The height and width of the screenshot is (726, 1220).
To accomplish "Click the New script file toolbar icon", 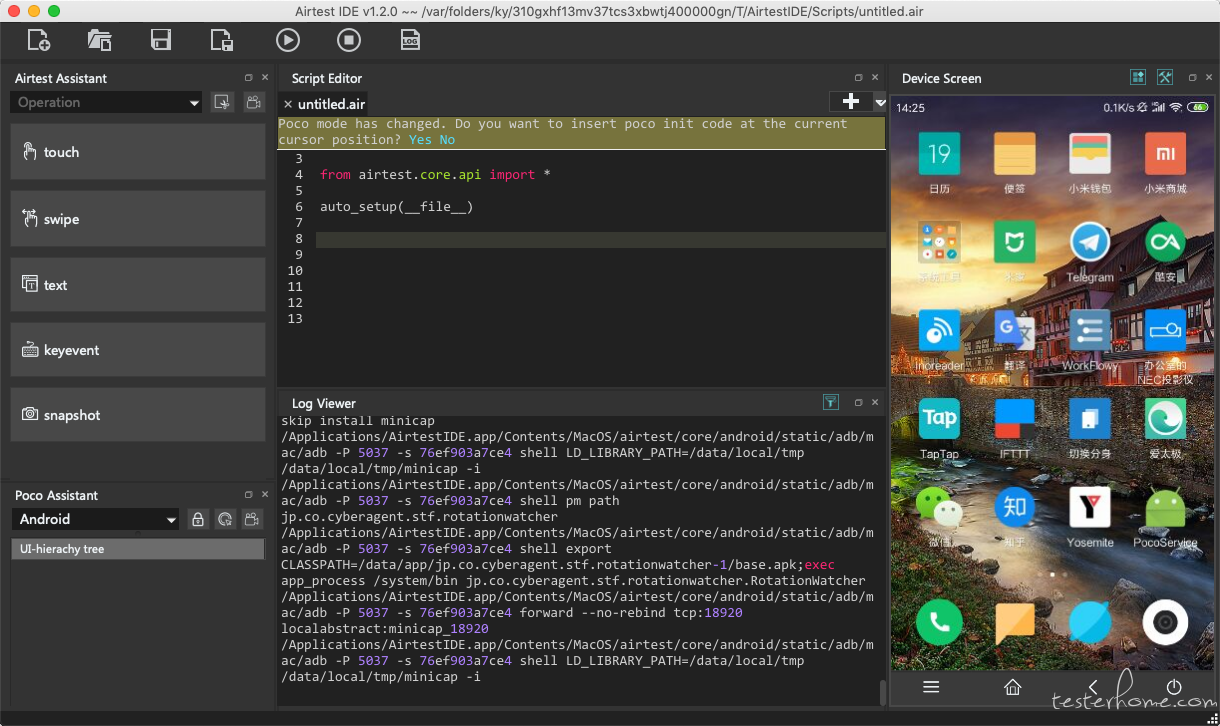I will 38,40.
